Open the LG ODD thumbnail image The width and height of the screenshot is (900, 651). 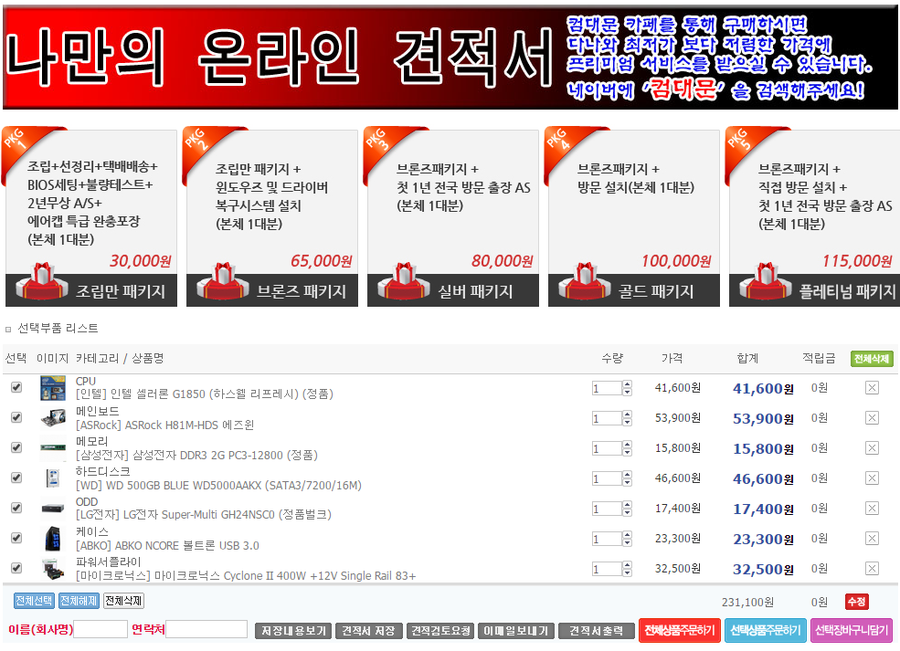tap(53, 509)
